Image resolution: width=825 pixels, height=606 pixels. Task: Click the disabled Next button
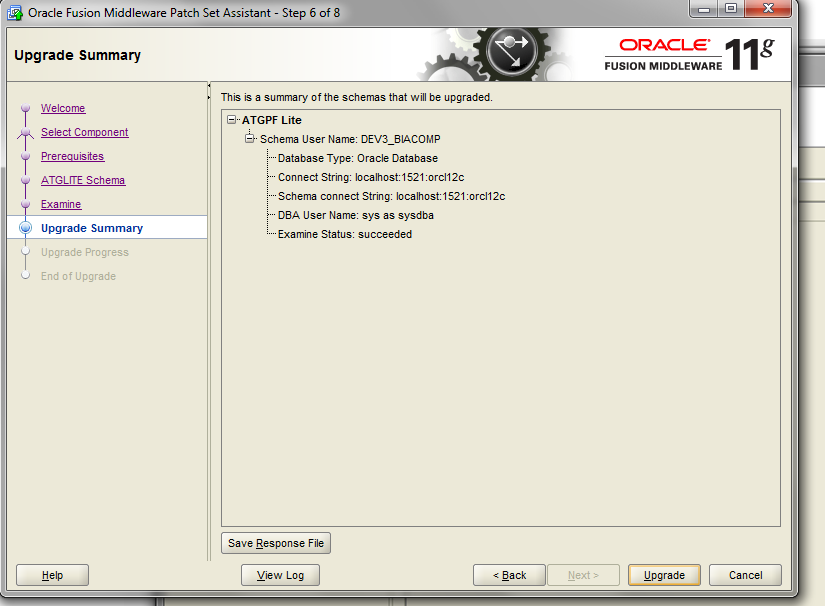click(x=583, y=575)
